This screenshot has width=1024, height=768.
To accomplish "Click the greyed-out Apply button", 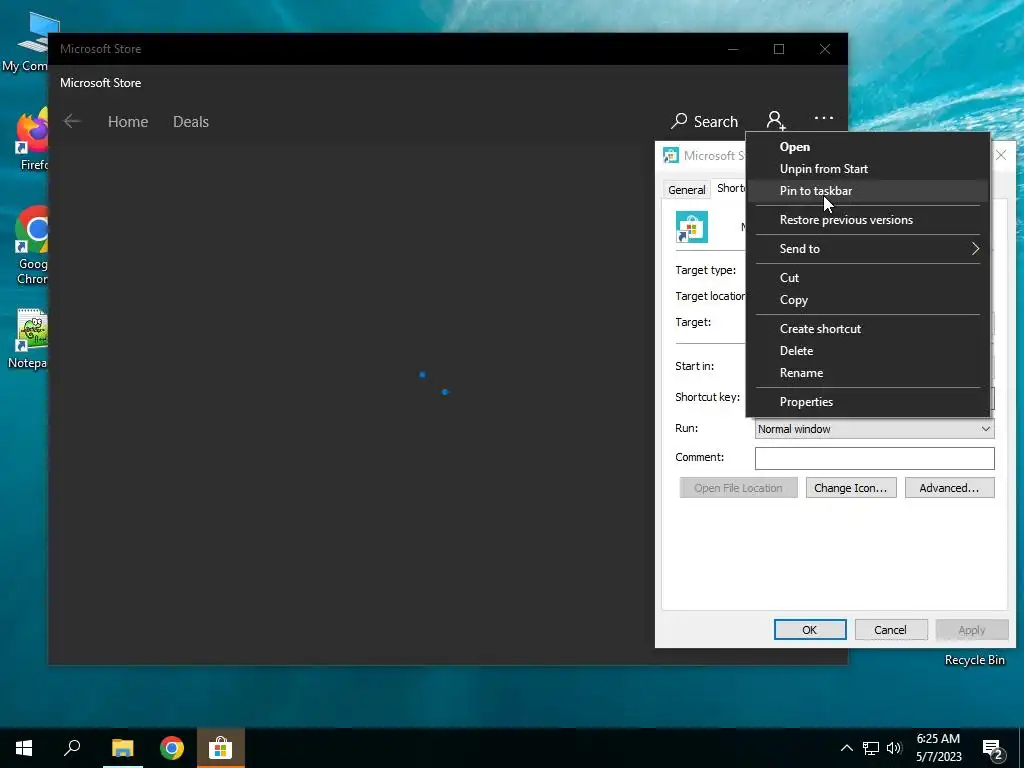I will [972, 630].
